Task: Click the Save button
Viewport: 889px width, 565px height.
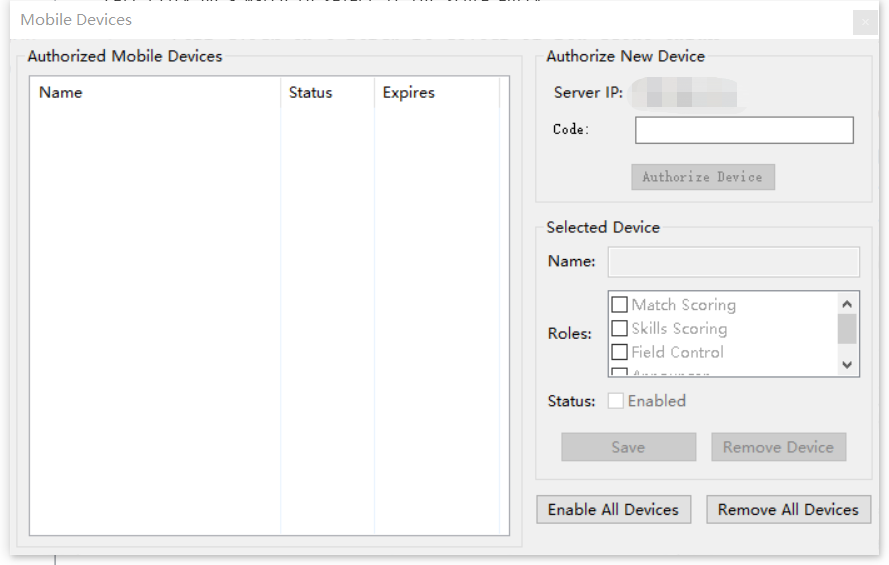Action: pos(628,447)
